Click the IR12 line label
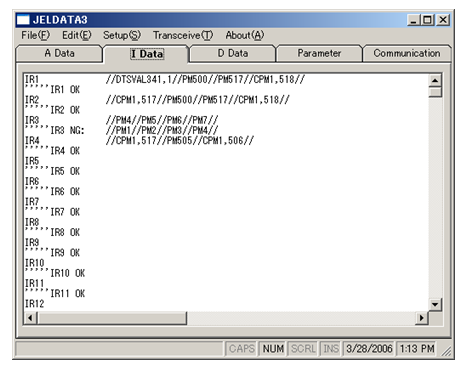Screen dimensions: 468x370 tap(35, 304)
